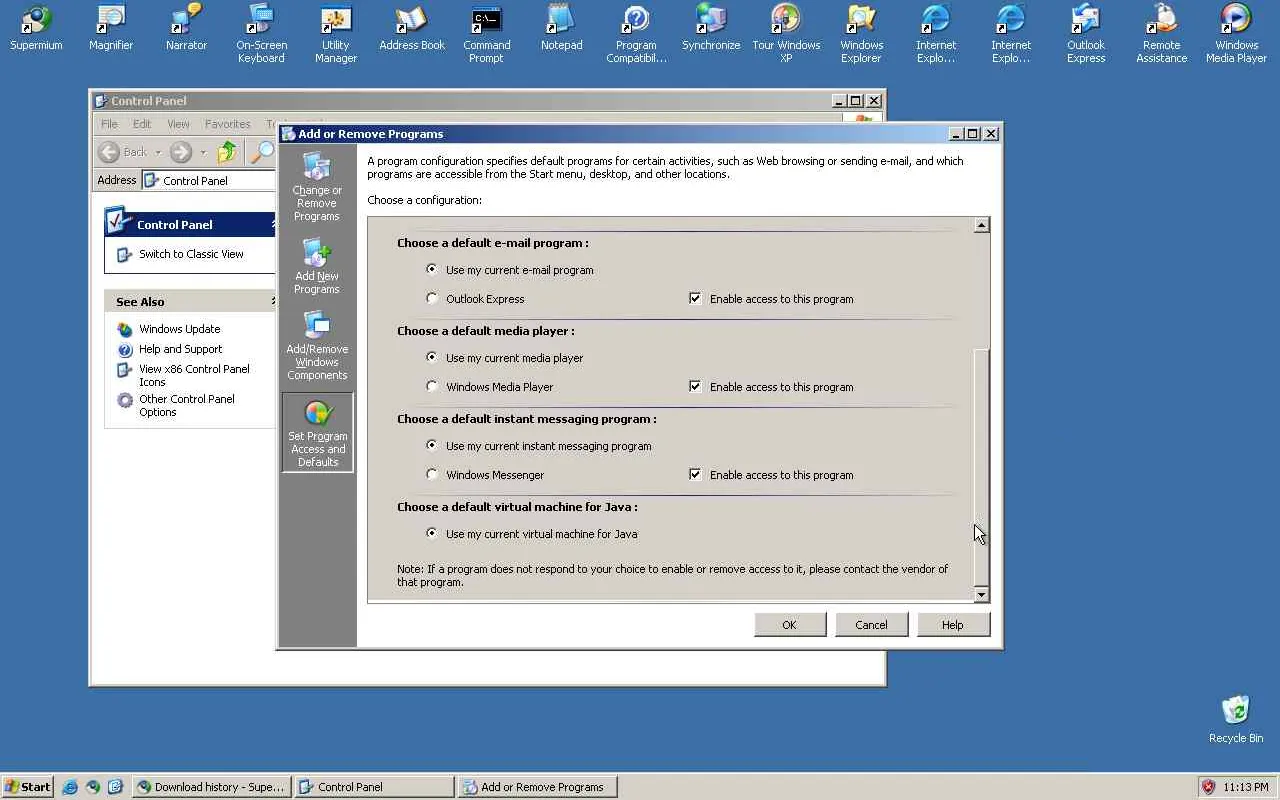Screen dimensions: 1280x800
Task: Click the taskbar clock showing 11:13 PM
Action: 1246,787
